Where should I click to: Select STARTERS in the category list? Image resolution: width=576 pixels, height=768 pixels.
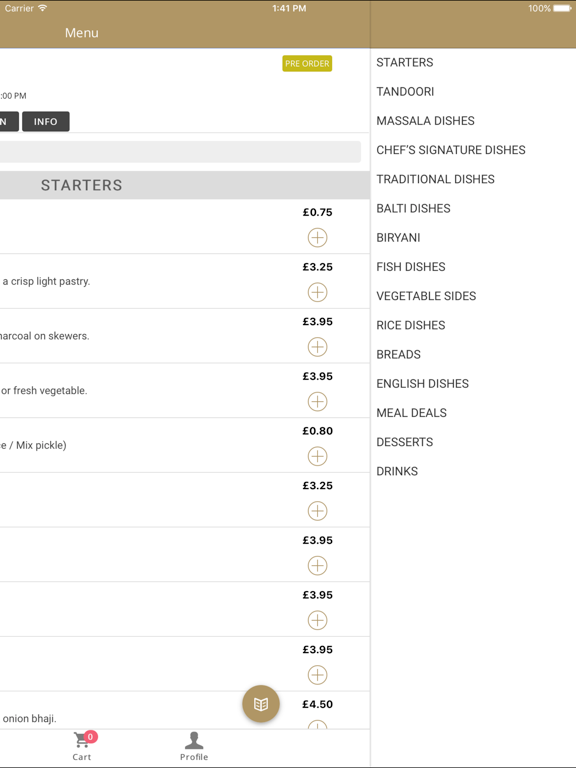tap(405, 62)
